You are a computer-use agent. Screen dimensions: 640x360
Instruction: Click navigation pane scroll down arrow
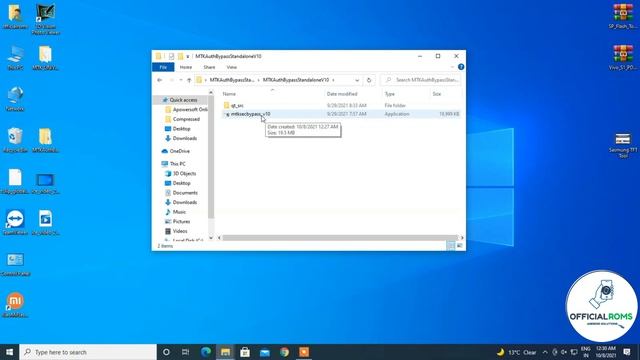(211, 238)
